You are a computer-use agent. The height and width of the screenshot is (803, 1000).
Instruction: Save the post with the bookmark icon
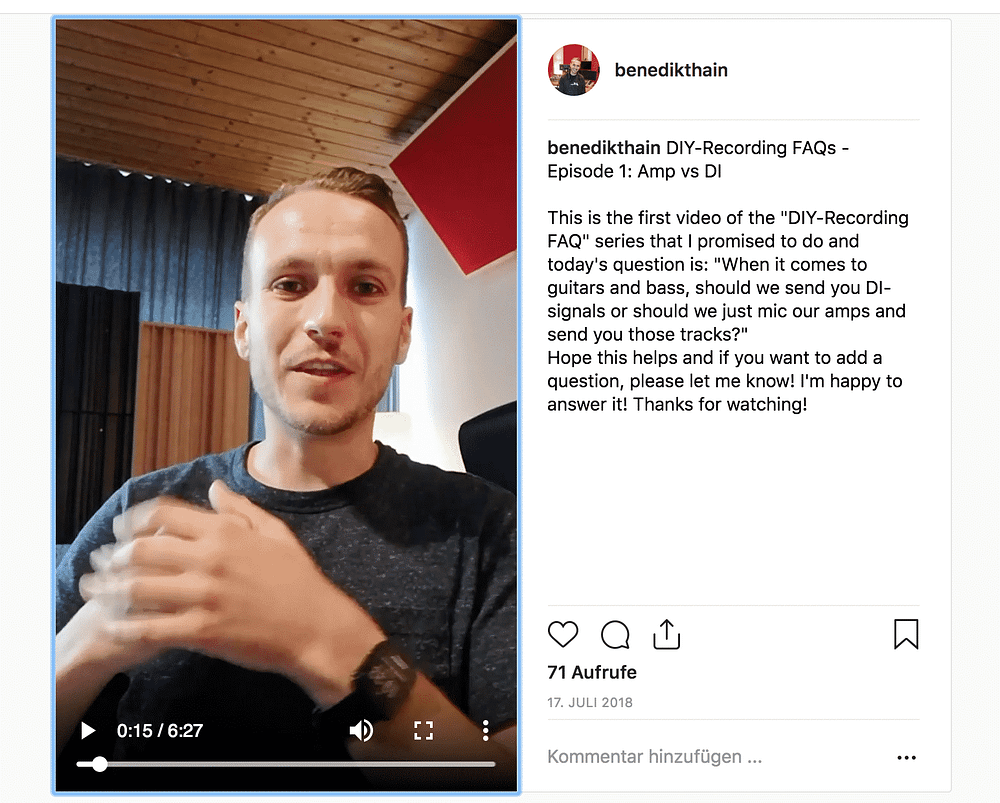[906, 634]
